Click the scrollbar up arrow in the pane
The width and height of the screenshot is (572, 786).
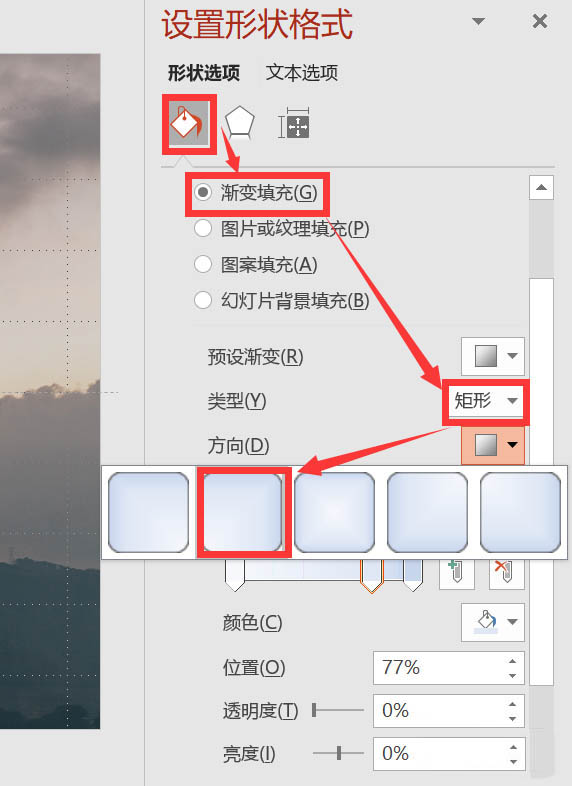(x=541, y=187)
